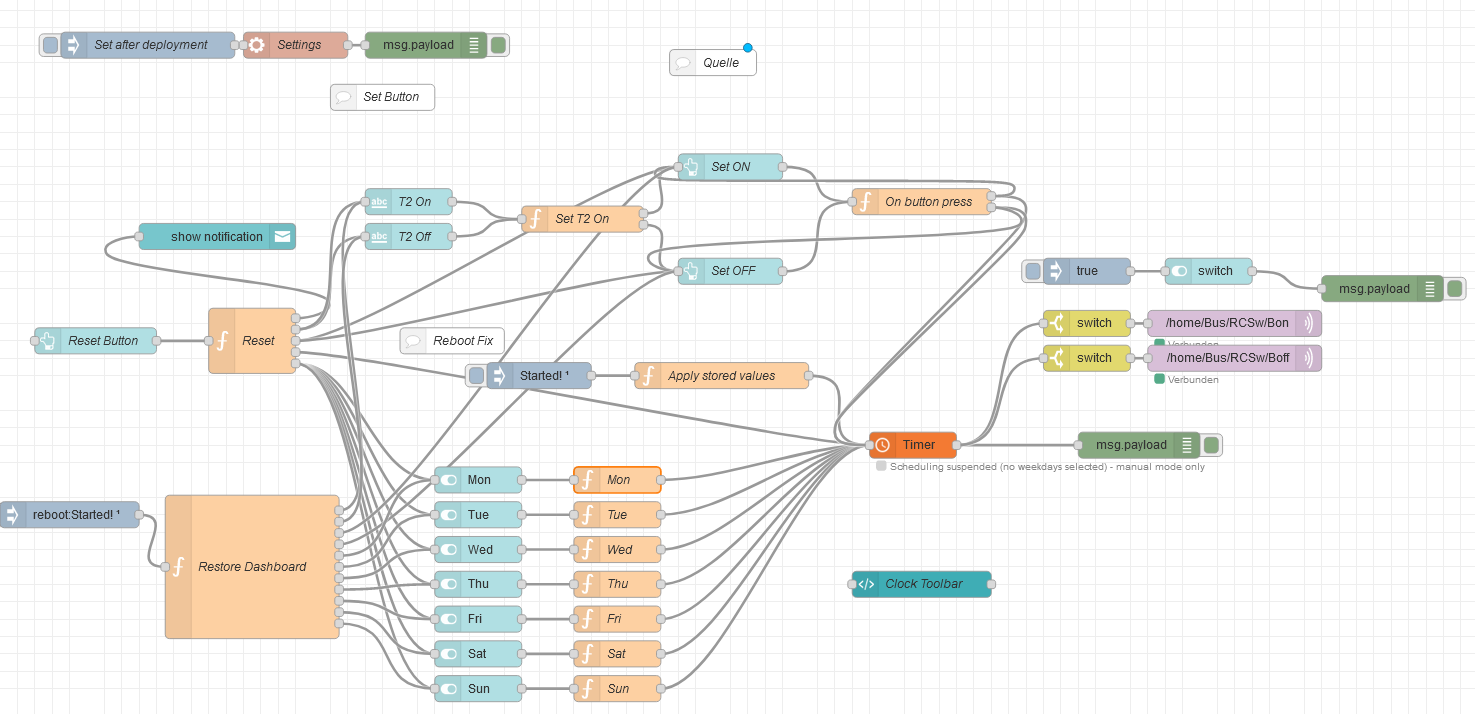The height and width of the screenshot is (714, 1475).
Task: Click the arrow icon on Set after deployment node
Action: (73, 45)
